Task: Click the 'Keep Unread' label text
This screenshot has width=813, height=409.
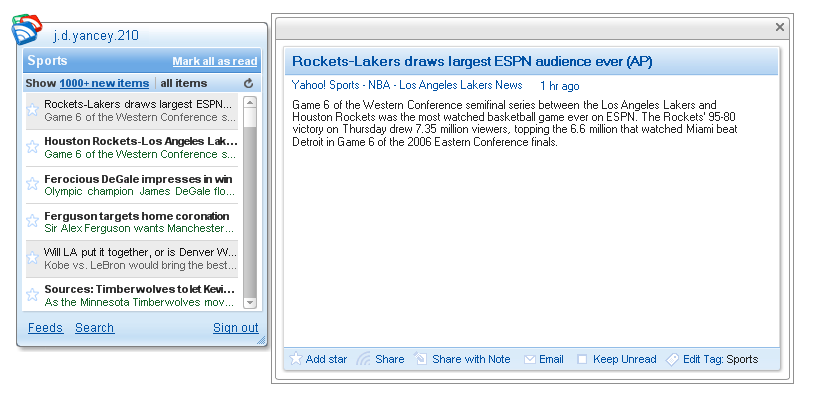Action: click(x=624, y=359)
